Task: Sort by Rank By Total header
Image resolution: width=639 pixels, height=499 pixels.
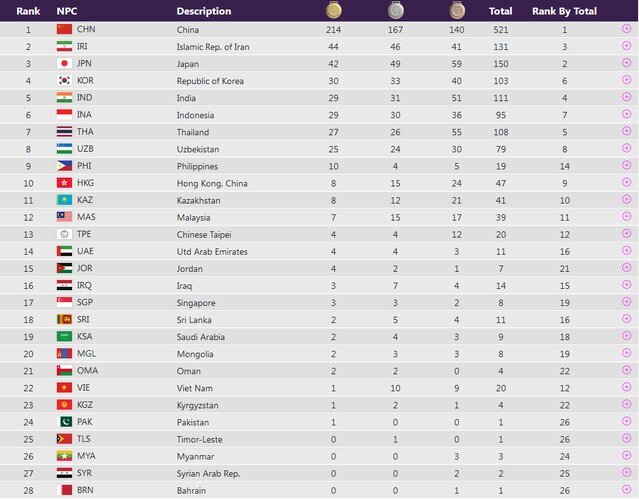Action: tap(564, 11)
